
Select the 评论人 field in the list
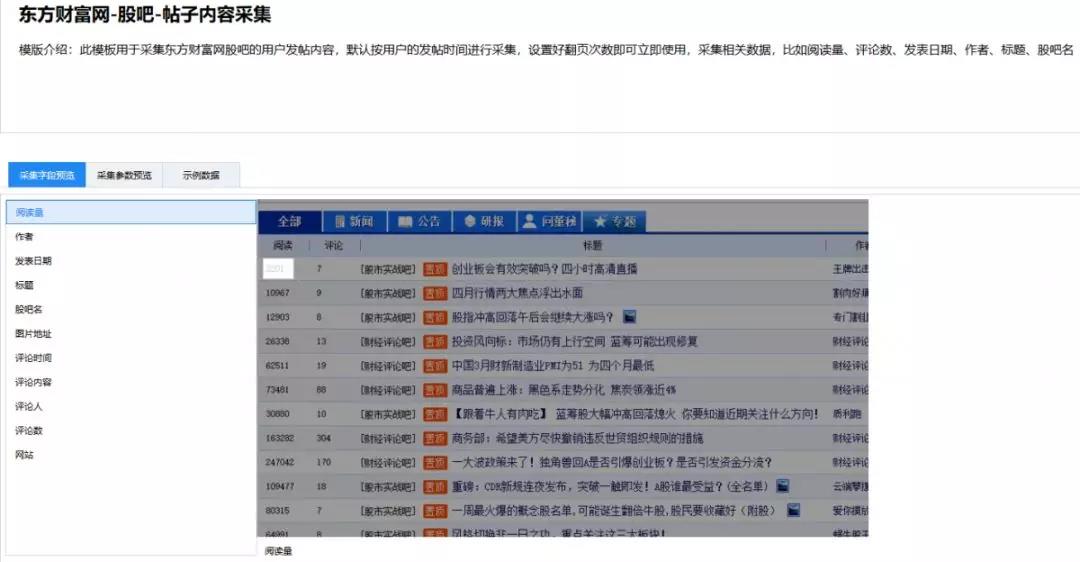click(x=131, y=406)
